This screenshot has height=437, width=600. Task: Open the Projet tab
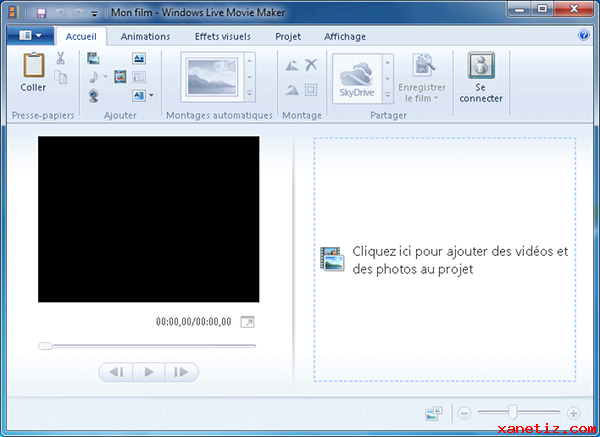point(288,36)
